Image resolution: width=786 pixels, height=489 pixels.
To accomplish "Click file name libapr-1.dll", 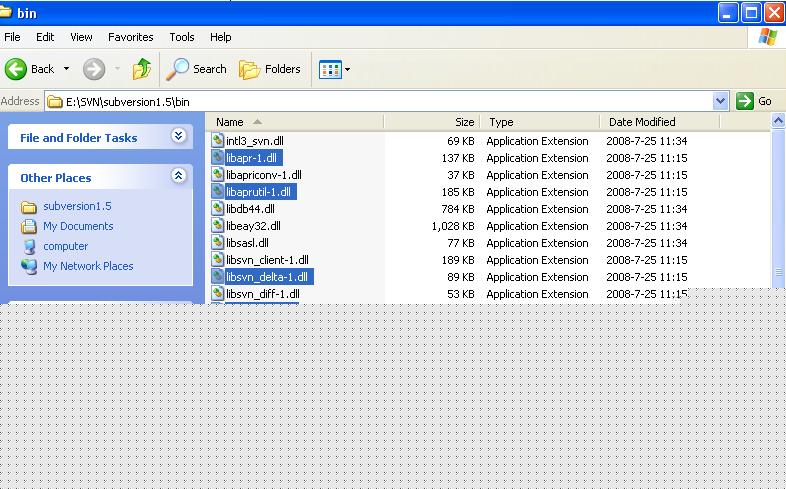I will point(251,158).
